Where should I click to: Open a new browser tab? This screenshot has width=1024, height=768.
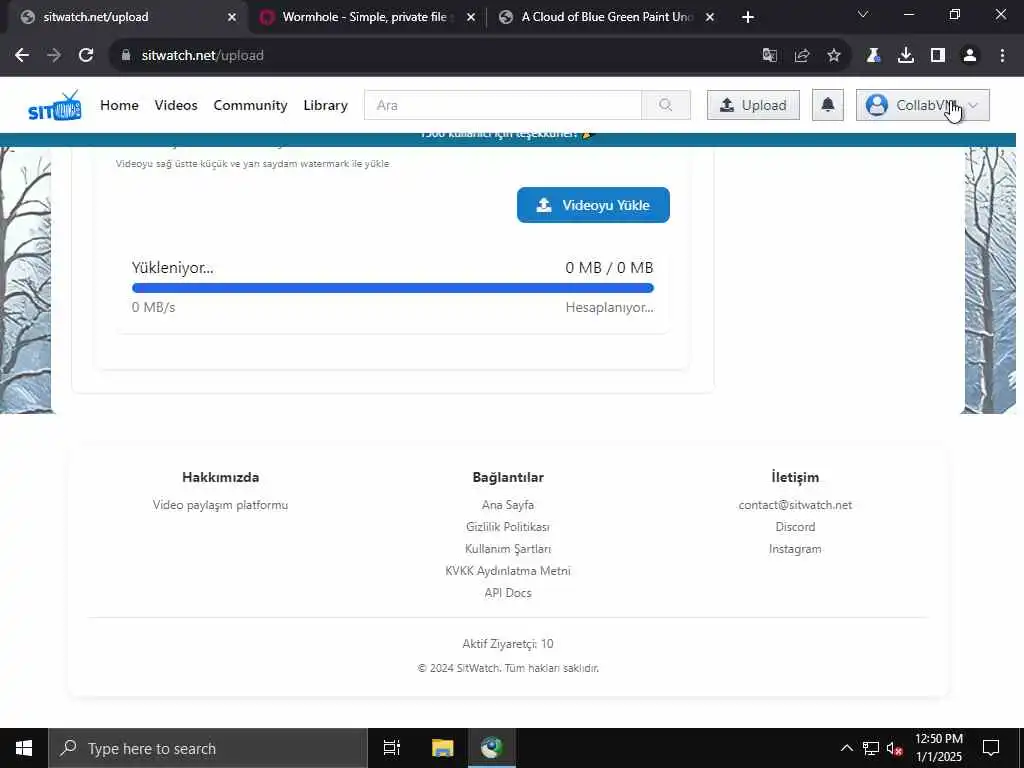click(748, 17)
